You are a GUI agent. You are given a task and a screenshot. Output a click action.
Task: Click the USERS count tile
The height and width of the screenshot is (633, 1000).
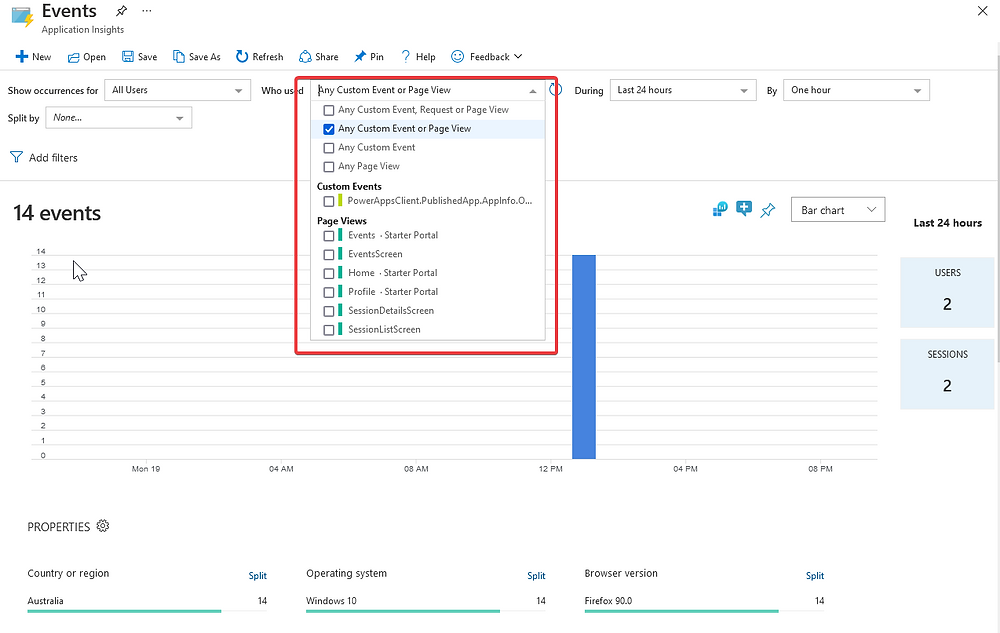pyautogui.click(x=947, y=293)
